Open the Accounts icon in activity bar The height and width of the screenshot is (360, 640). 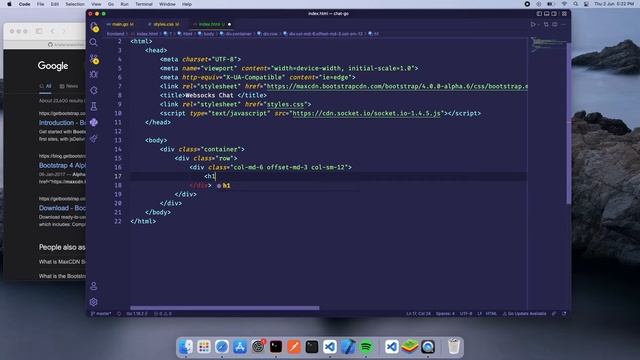93,286
